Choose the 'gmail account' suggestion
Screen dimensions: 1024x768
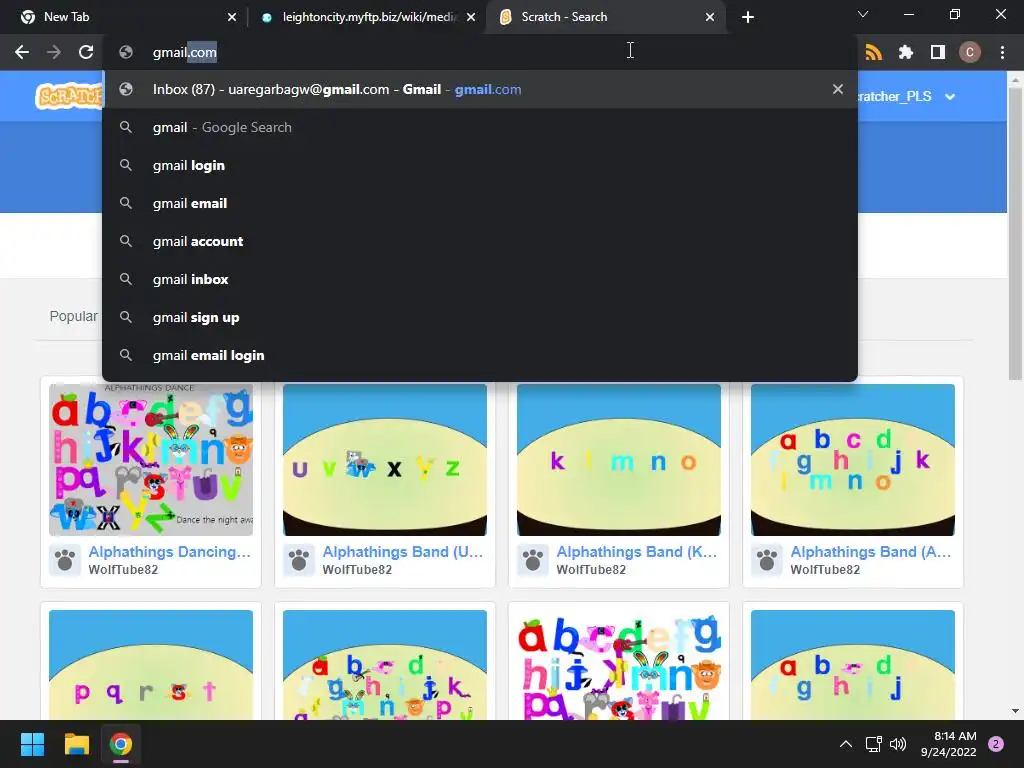coord(480,241)
